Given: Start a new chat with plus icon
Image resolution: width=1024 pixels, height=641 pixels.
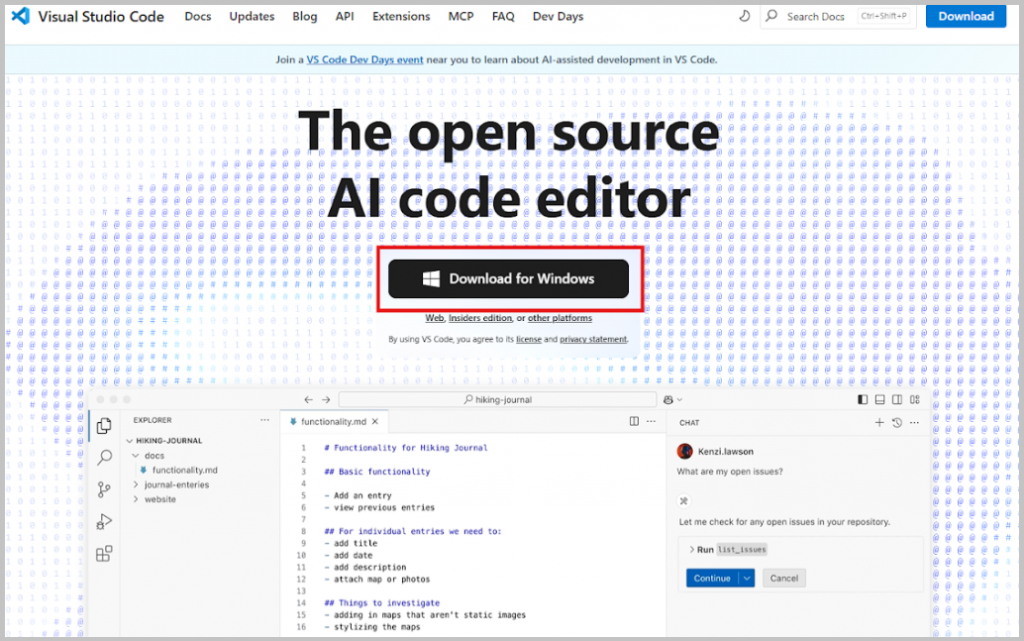Looking at the screenshot, I should (879, 422).
